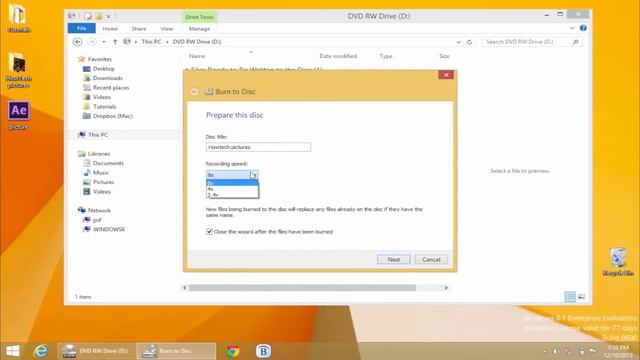Select Tutorials folder in the sidebar
Image resolution: width=640 pixels, height=360 pixels.
pos(104,106)
